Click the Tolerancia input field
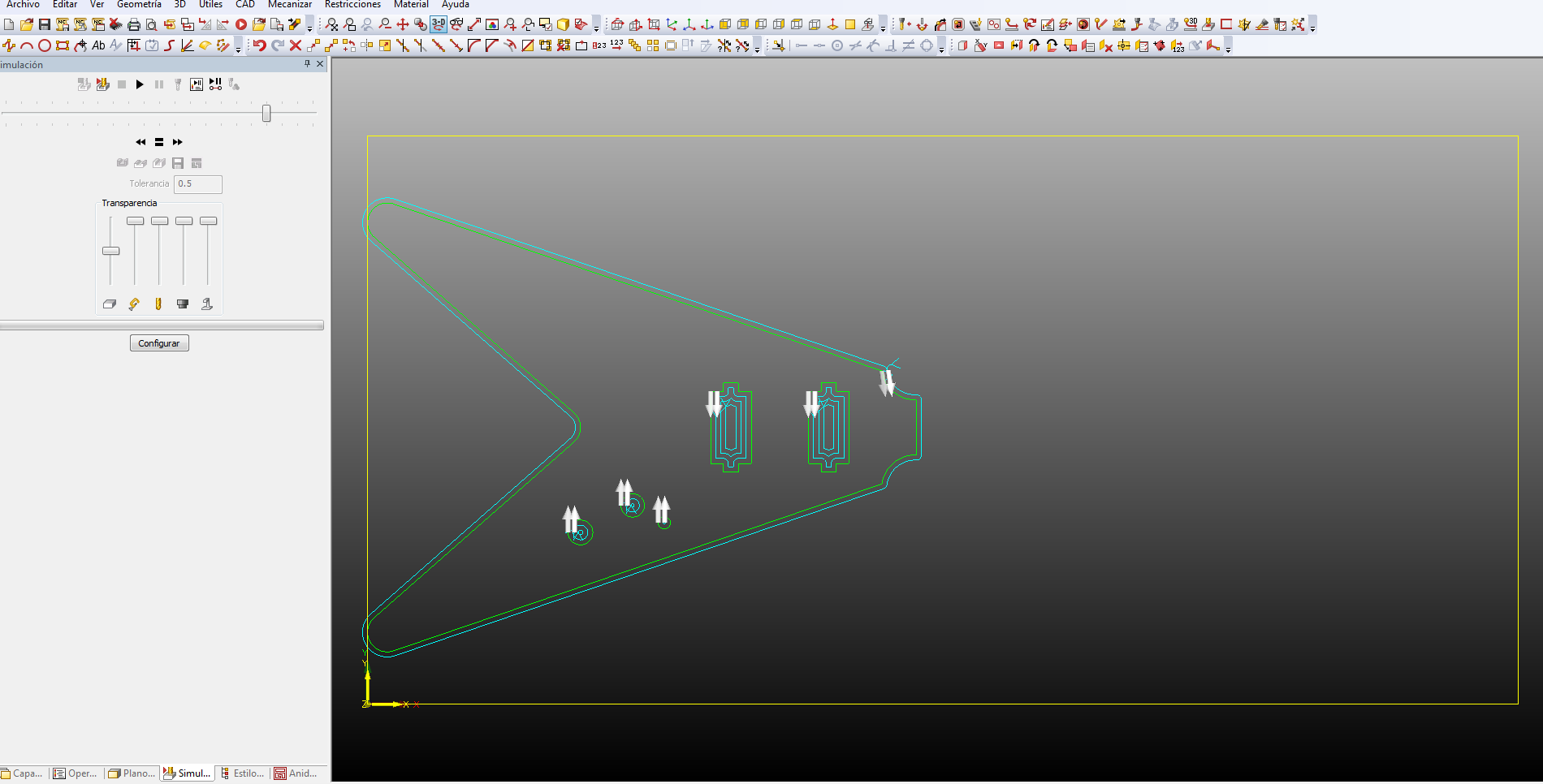 [x=198, y=184]
